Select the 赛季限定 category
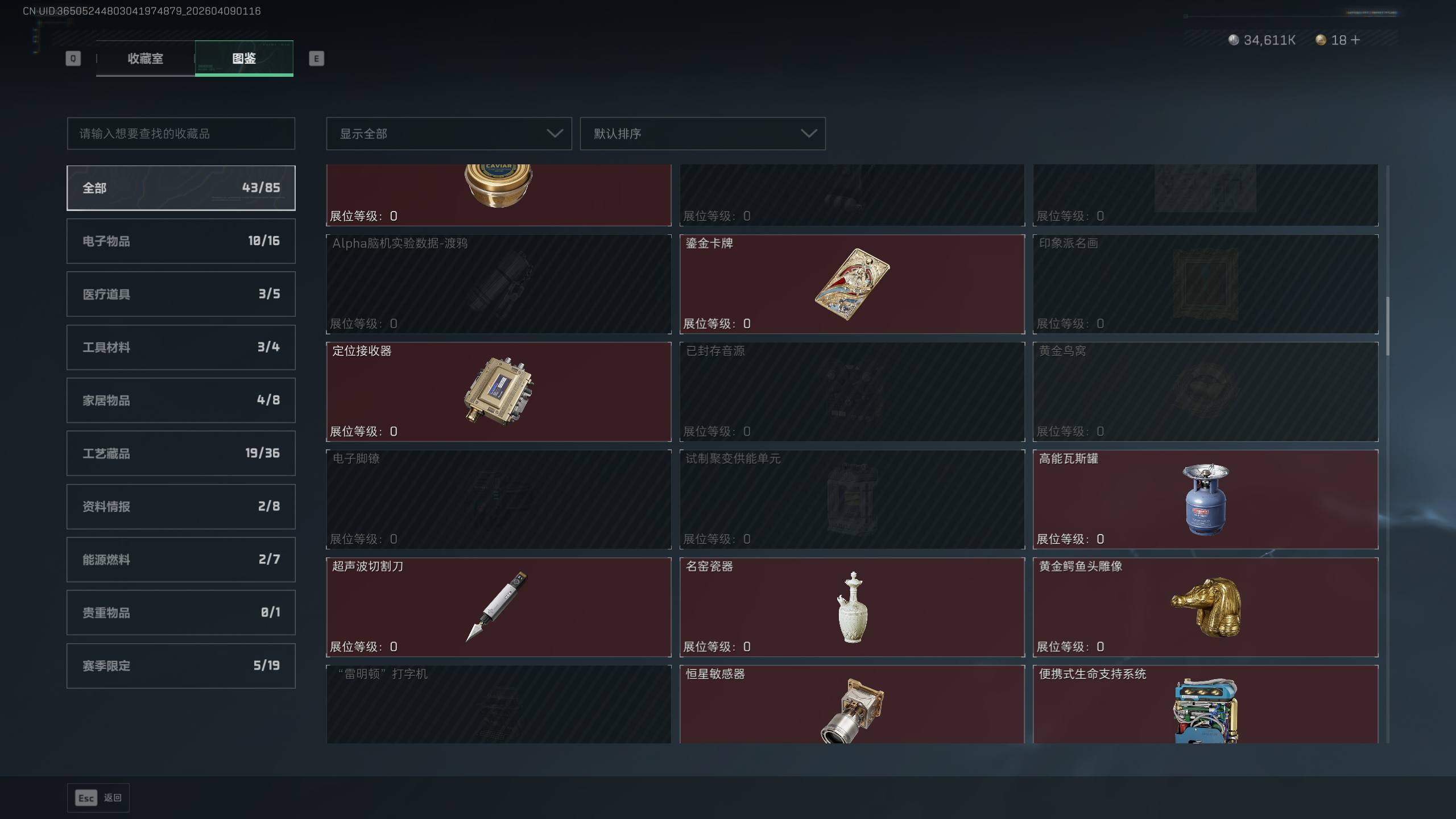 [181, 665]
